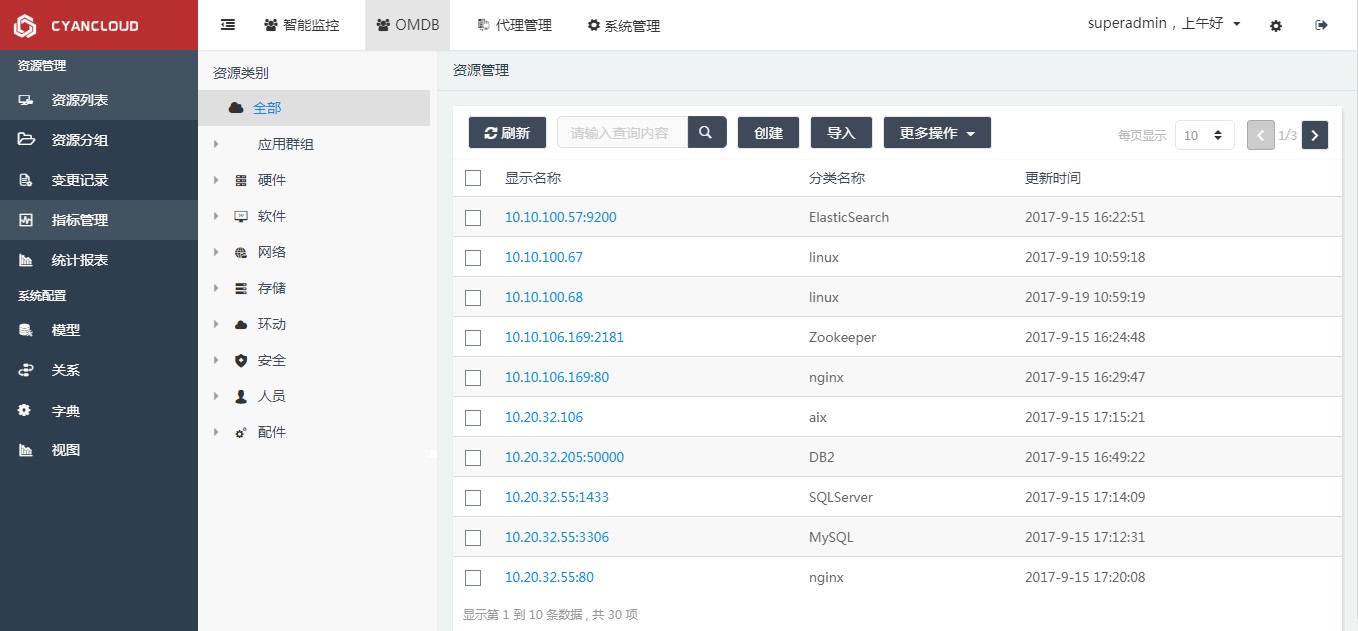Expand the 硬件 category tree node
Viewport: 1358px width, 631px height.
216,180
